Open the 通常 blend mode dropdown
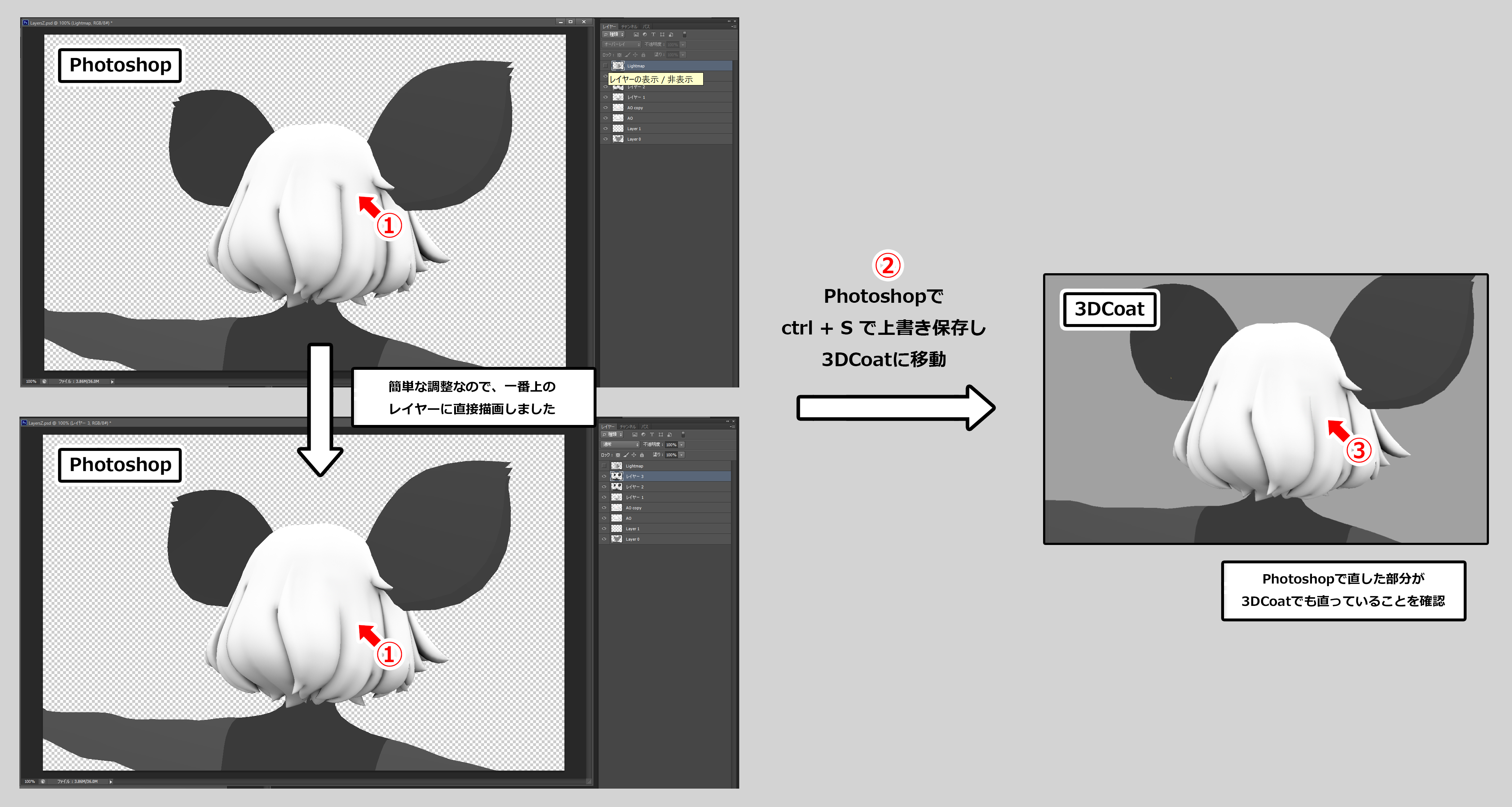Viewport: 1512px width, 807px height. tap(620, 445)
